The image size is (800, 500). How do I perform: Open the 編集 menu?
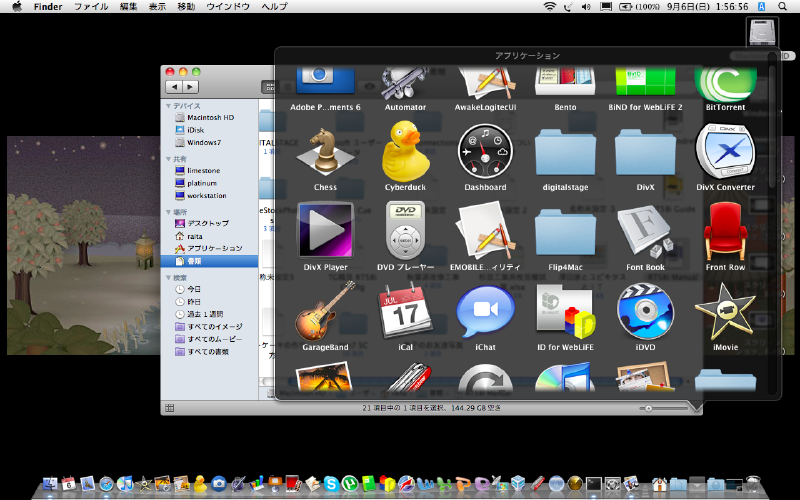pyautogui.click(x=129, y=7)
